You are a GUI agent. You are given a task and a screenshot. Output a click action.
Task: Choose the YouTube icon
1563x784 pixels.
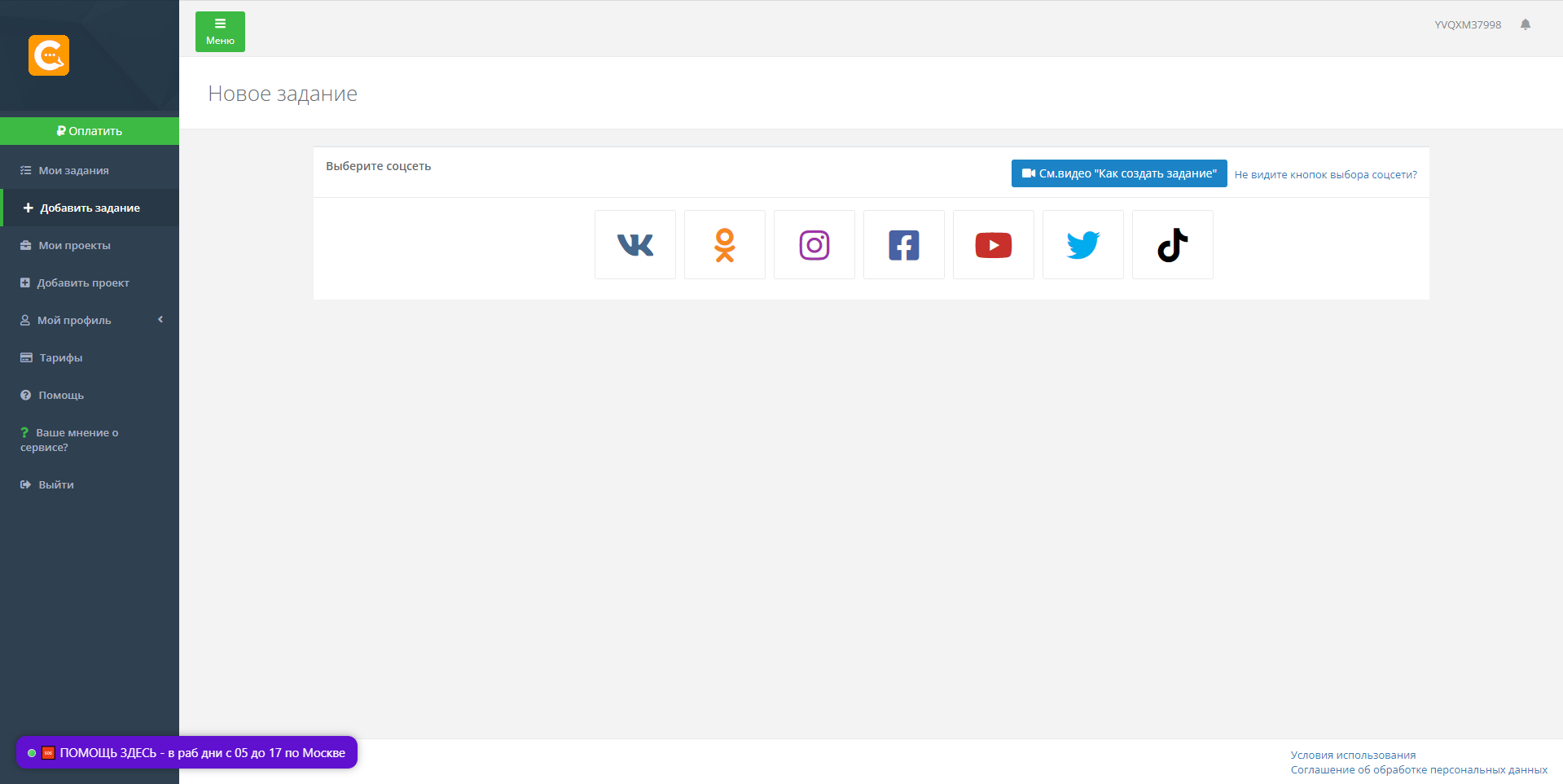[994, 245]
